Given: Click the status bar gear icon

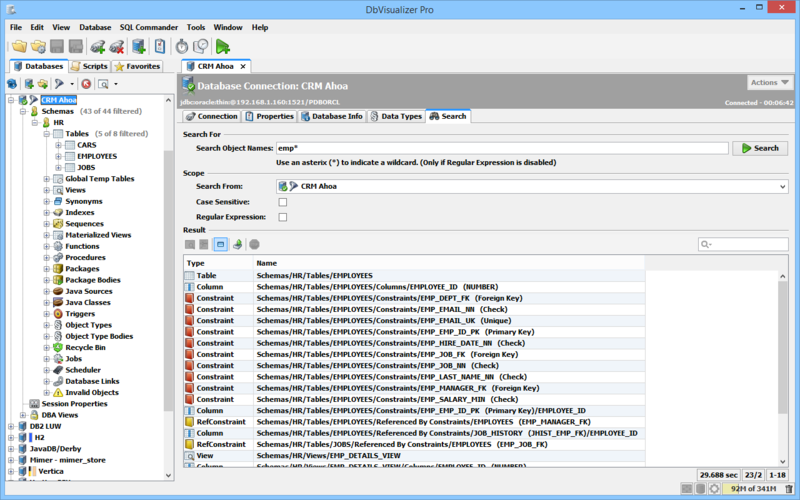Looking at the screenshot, I should pos(714,489).
